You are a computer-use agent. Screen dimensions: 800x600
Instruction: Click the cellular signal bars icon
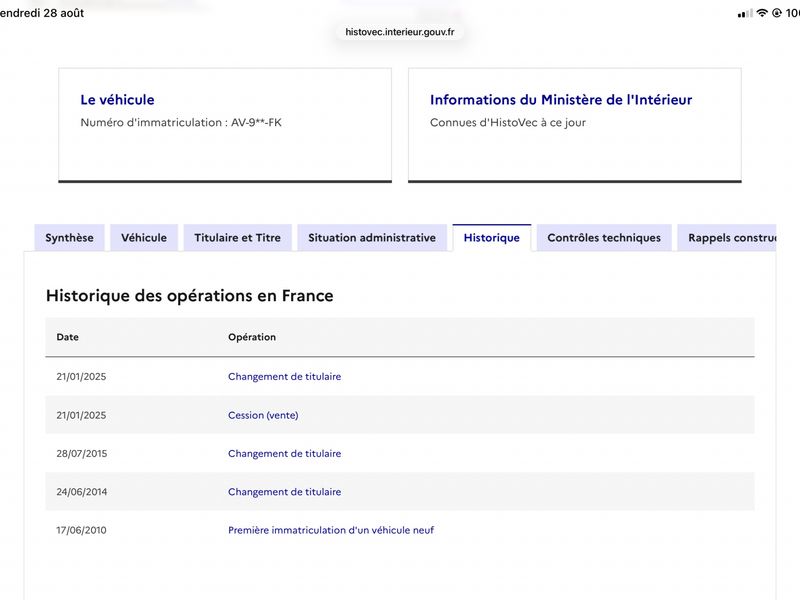[745, 14]
